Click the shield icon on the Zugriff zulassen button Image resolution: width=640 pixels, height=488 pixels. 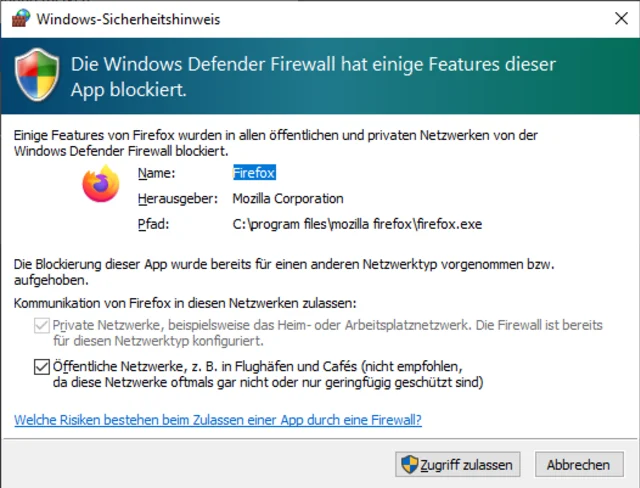[x=408, y=465]
